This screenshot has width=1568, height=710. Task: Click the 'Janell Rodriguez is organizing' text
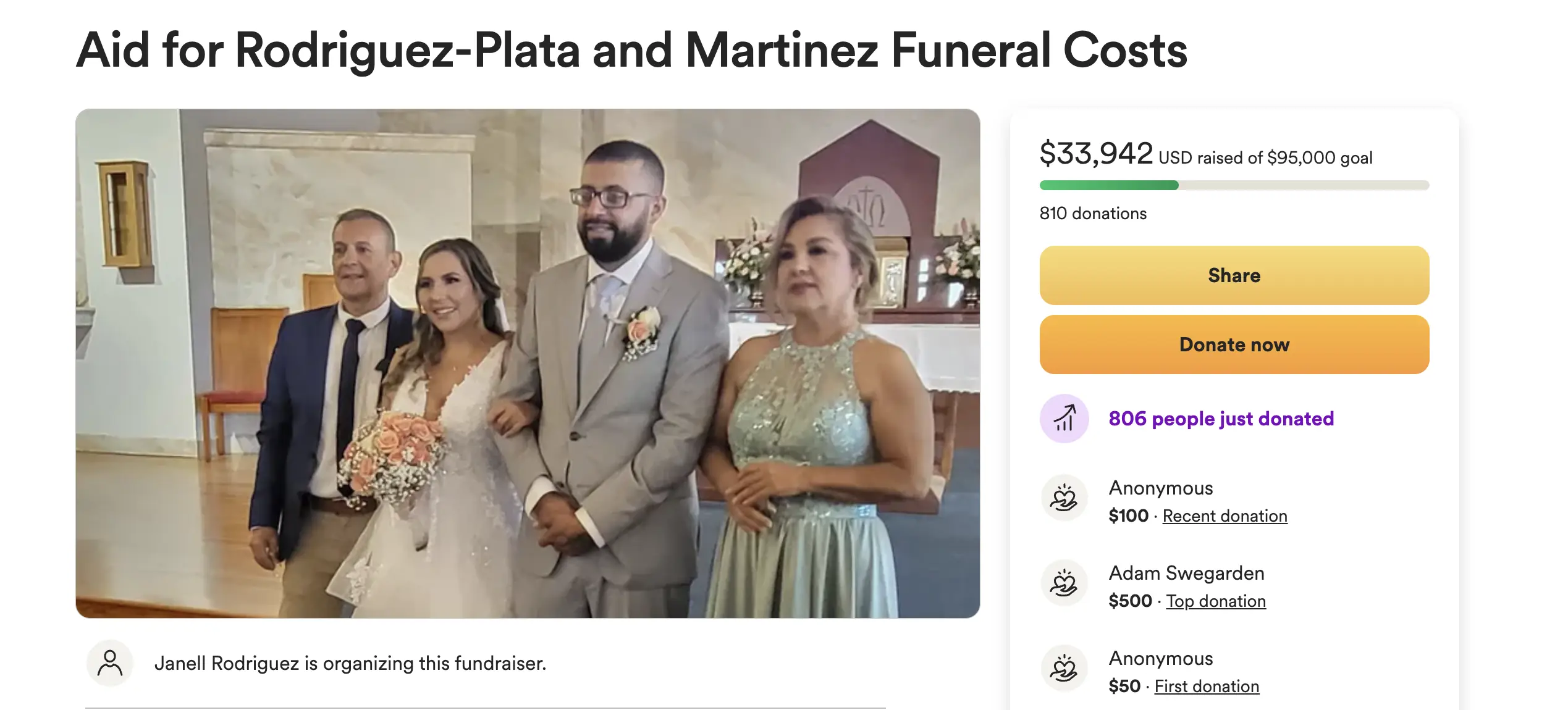point(350,663)
